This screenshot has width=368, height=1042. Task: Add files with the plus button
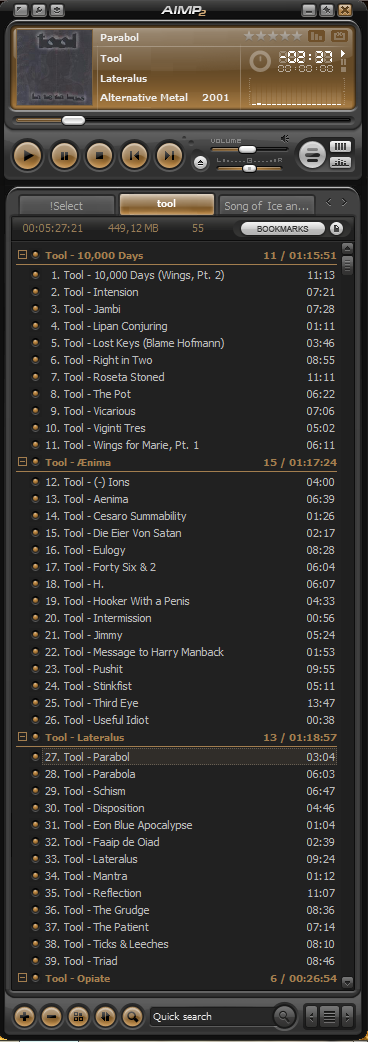click(x=24, y=1016)
